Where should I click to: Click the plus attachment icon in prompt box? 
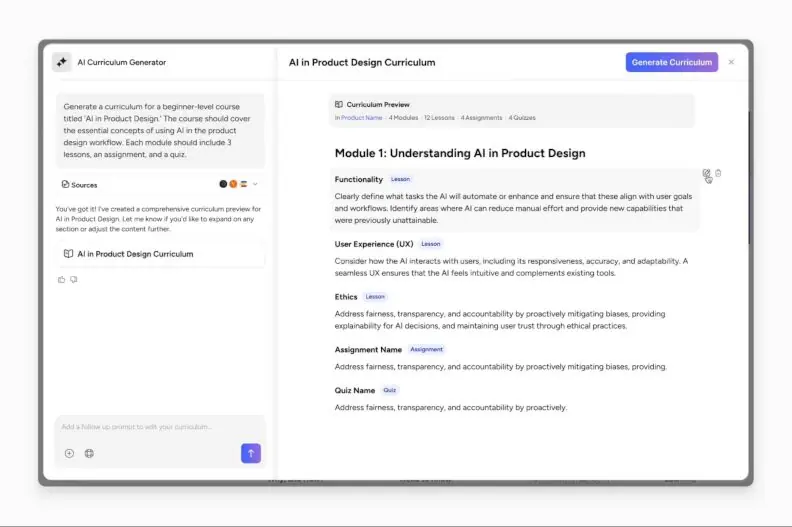(x=69, y=453)
